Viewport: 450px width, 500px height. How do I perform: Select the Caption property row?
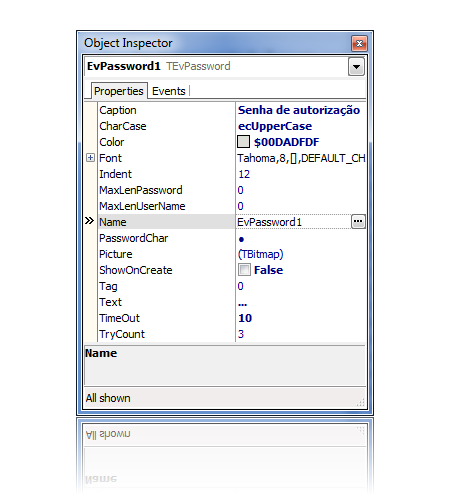232,110
